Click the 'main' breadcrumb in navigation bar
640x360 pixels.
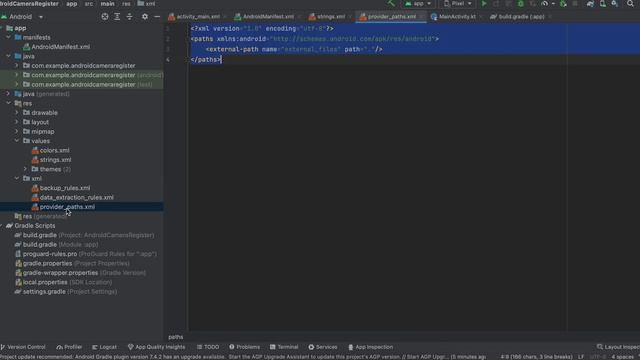pyautogui.click(x=107, y=4)
